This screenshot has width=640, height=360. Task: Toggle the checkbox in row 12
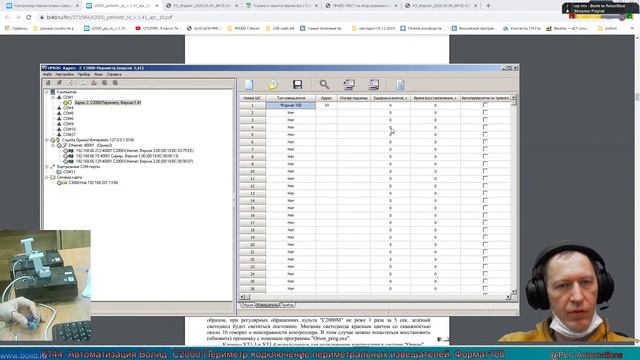click(485, 186)
